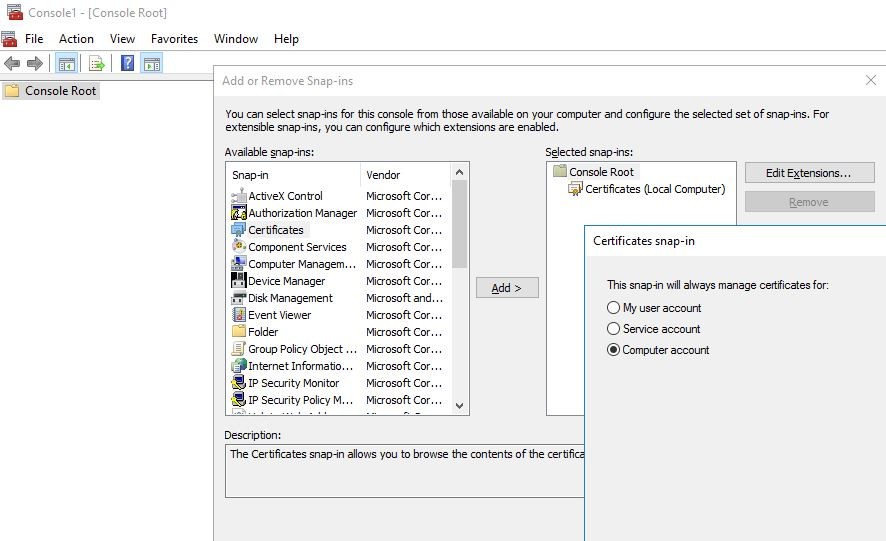
Task: Select the Device Manager snap-in icon
Action: point(239,281)
